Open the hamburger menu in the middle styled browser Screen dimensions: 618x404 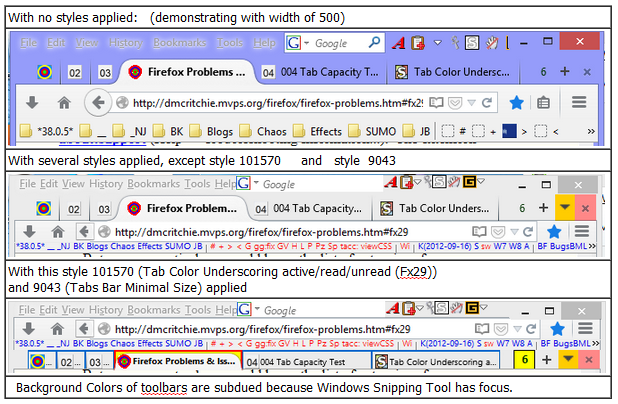click(x=582, y=231)
